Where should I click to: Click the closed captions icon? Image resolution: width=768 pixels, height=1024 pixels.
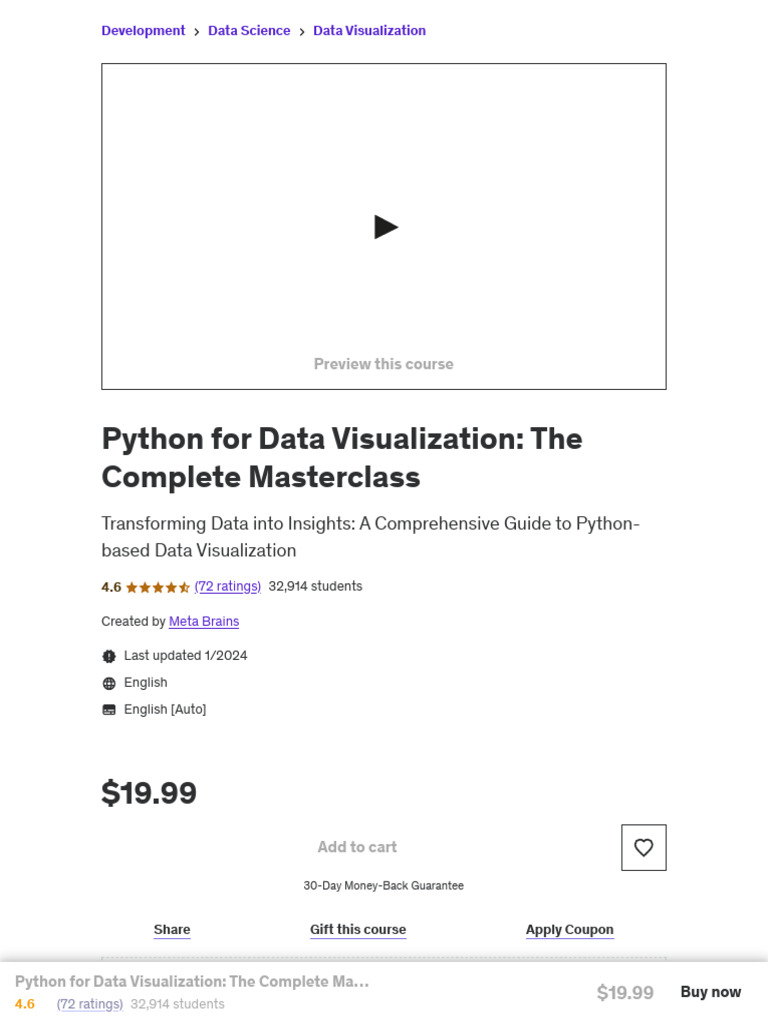[109, 710]
